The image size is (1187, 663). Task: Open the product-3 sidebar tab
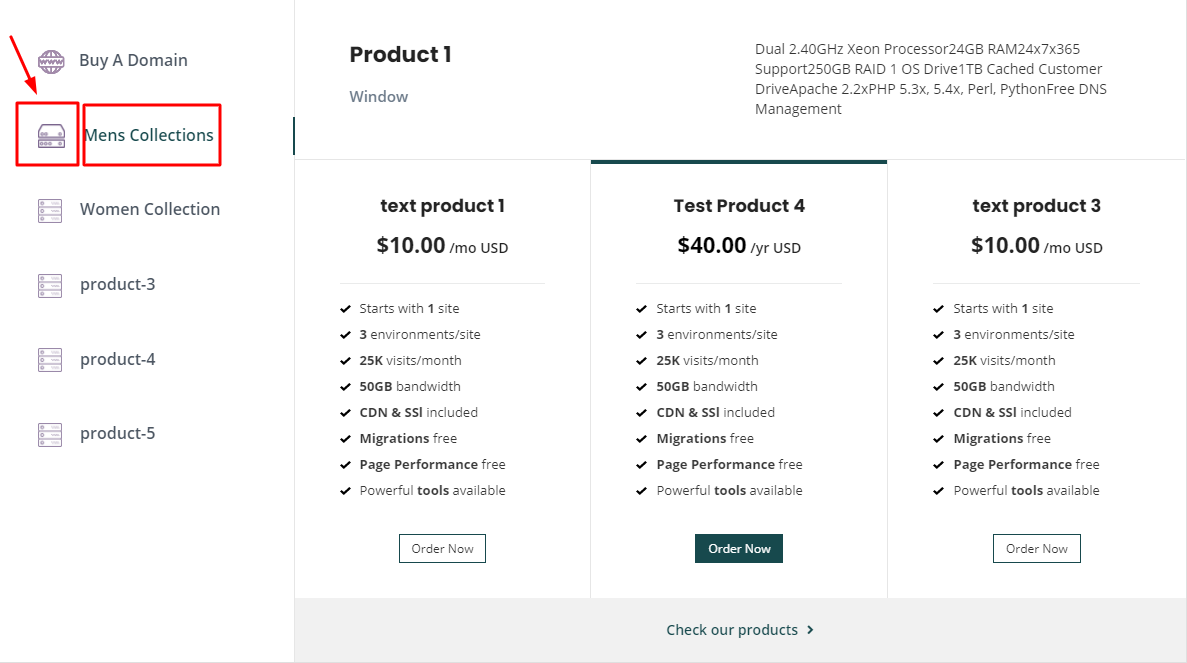coord(118,284)
